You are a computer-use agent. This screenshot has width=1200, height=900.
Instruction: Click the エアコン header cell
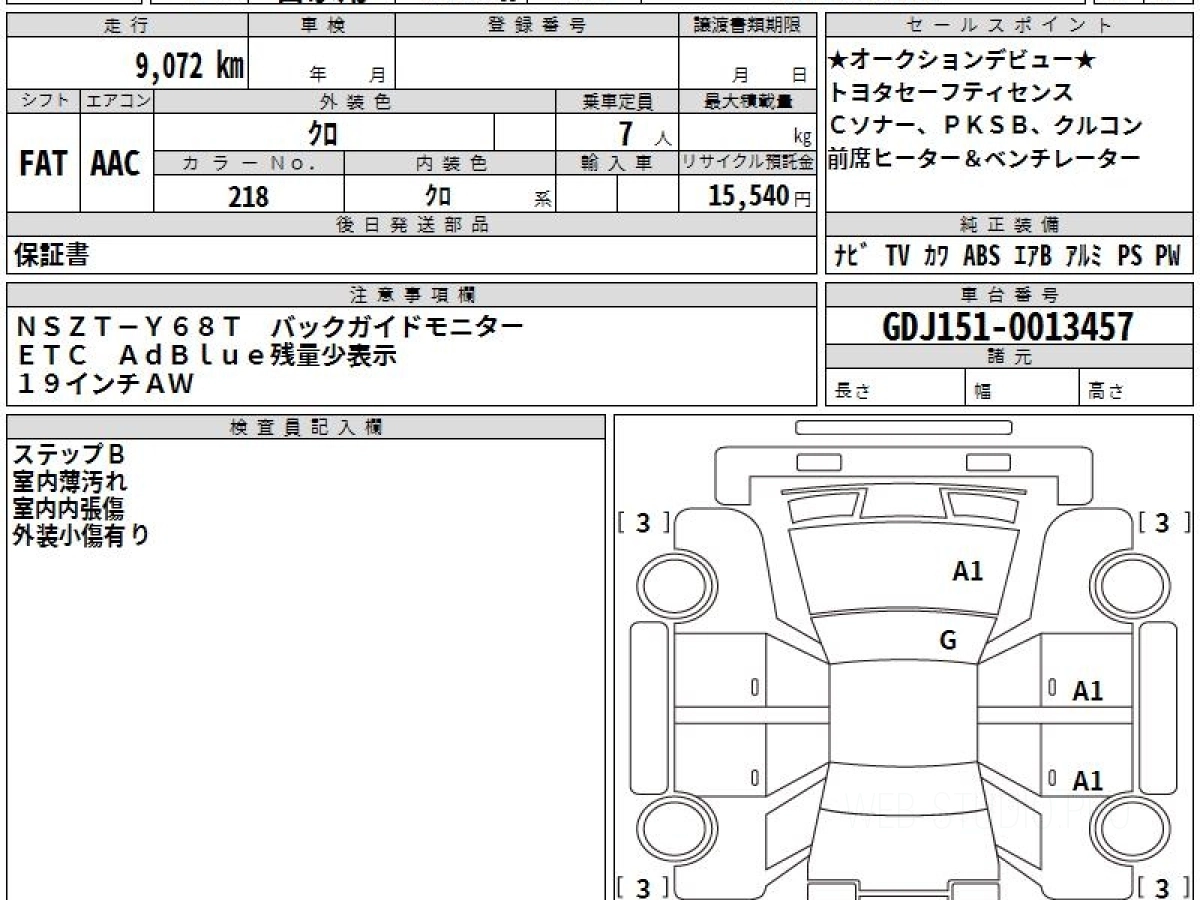(117, 101)
